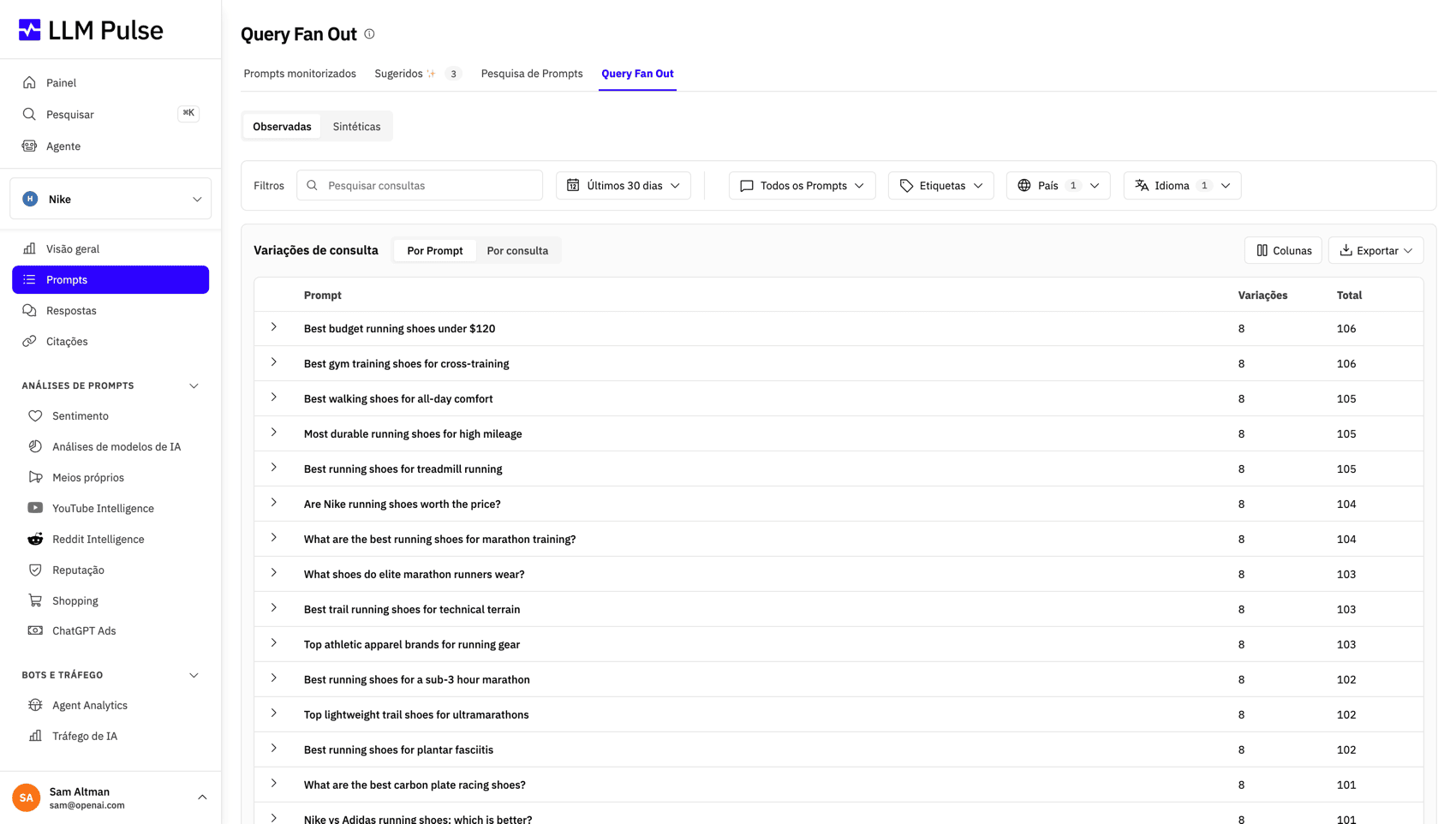Click the Tráfego de IA chart icon
Screen dimensions: 1456x824
[35, 737]
